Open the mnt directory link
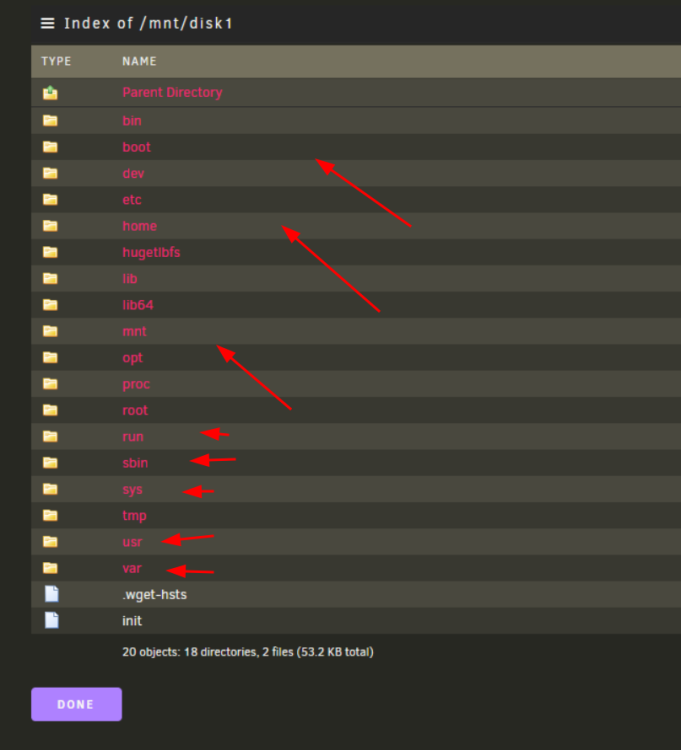This screenshot has height=750, width=681. pyautogui.click(x=134, y=331)
